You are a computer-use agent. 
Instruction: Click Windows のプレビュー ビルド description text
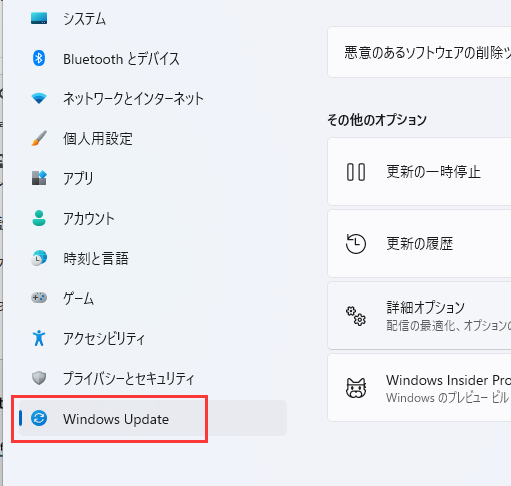(448, 398)
